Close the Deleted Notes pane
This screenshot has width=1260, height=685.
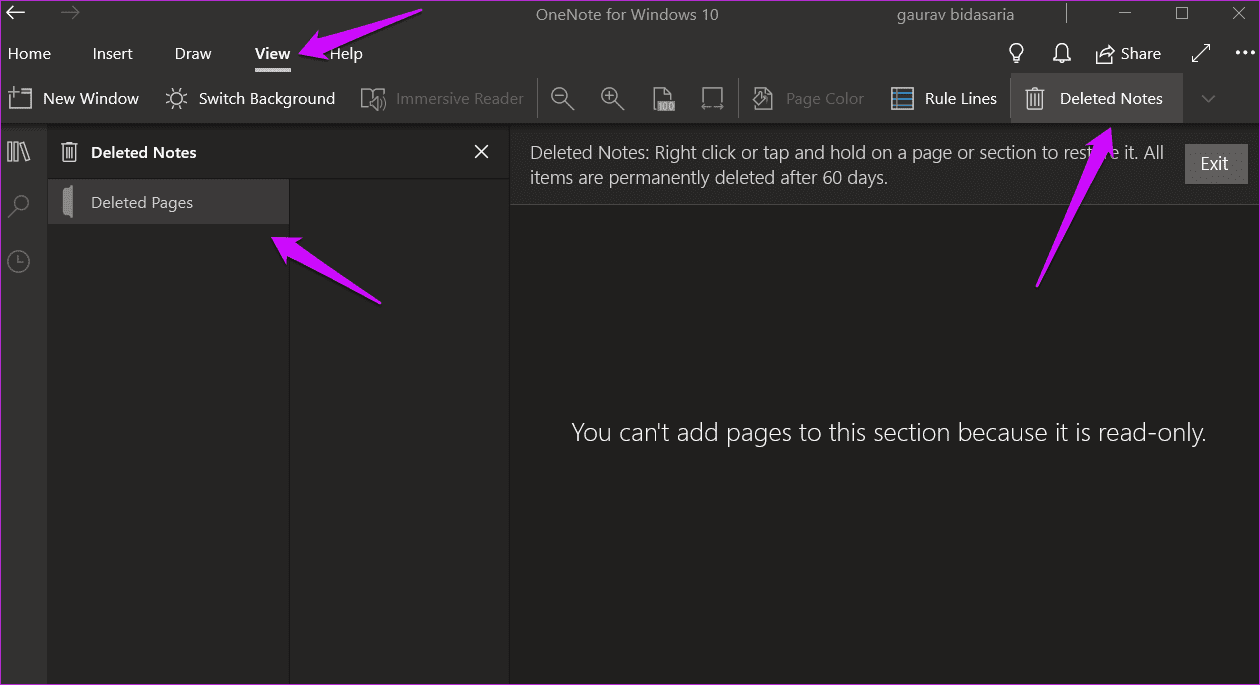(x=481, y=152)
